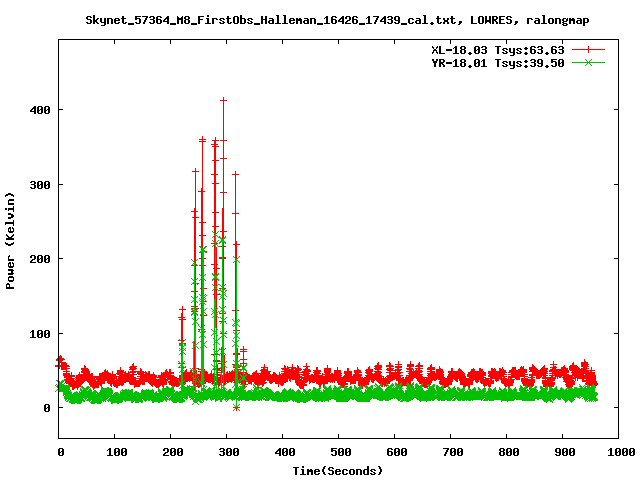The height and width of the screenshot is (480, 640).
Task: Click the x-axis tick label 800
Action: pyautogui.click(x=509, y=452)
